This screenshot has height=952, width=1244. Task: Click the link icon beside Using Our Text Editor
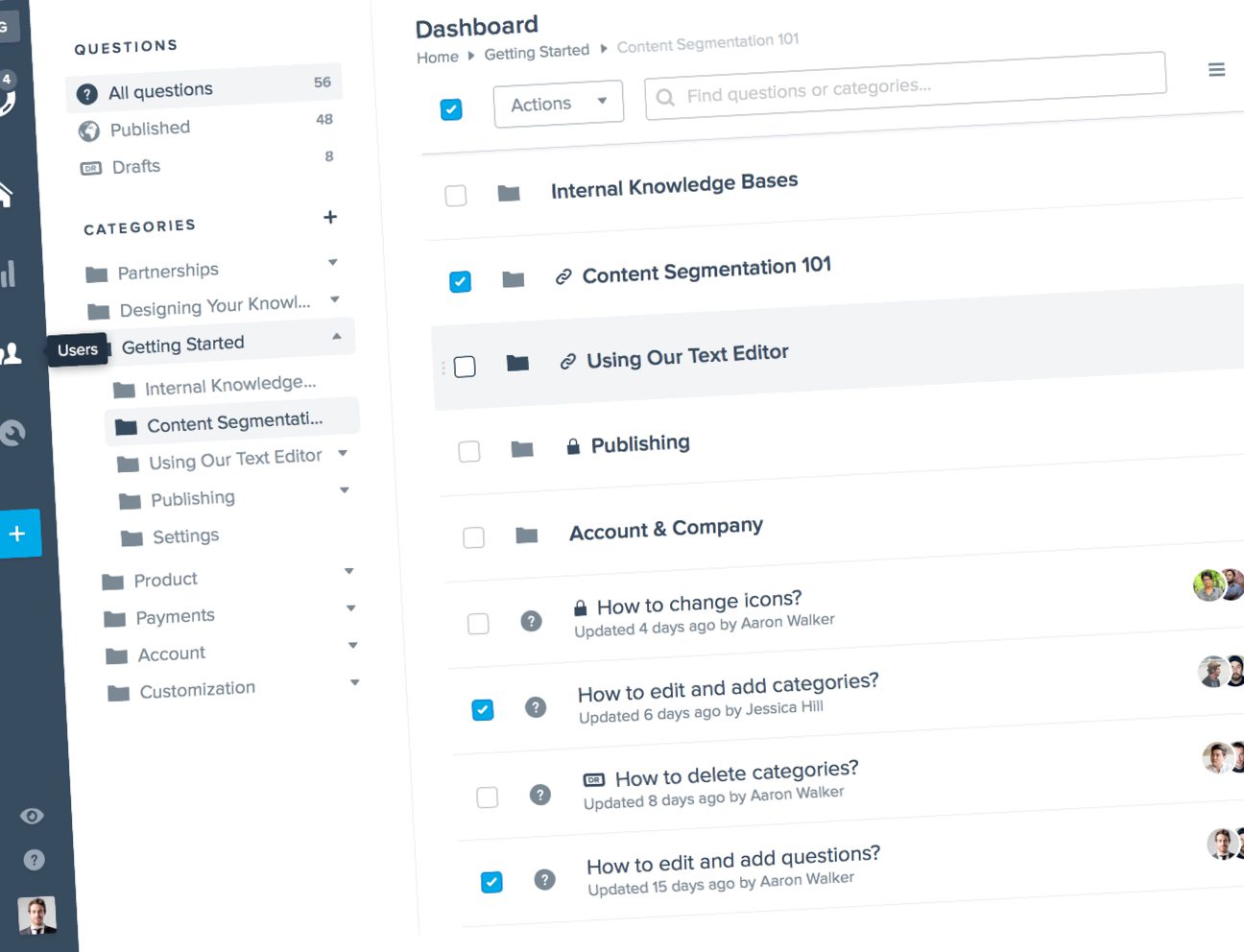pos(567,362)
